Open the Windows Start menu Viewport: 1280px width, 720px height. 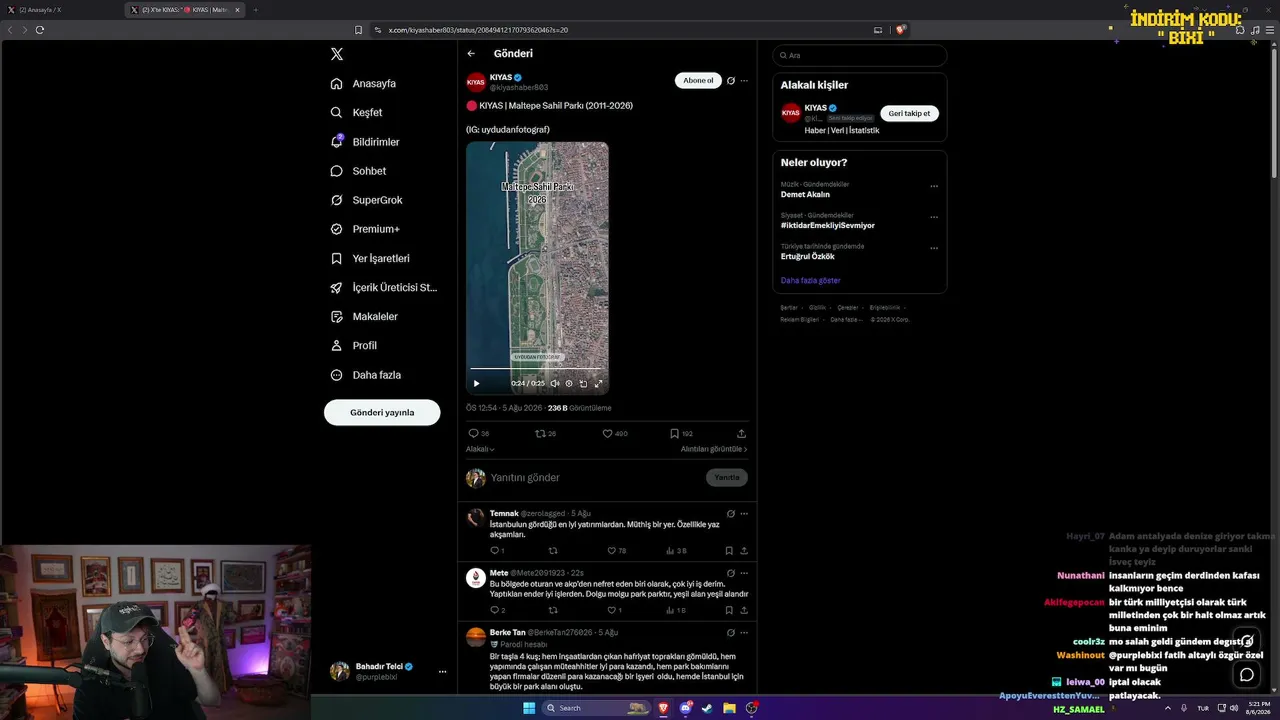pos(529,708)
